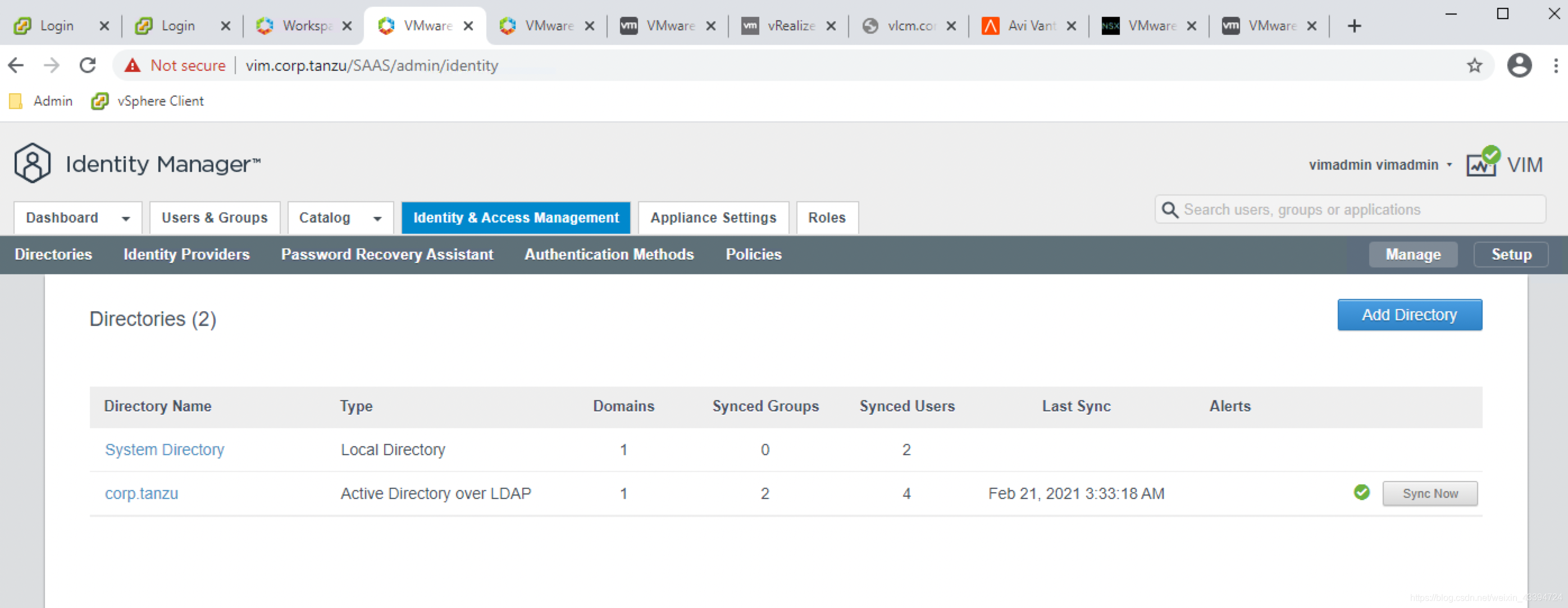
Task: Switch to the Setup view
Action: click(x=1510, y=254)
